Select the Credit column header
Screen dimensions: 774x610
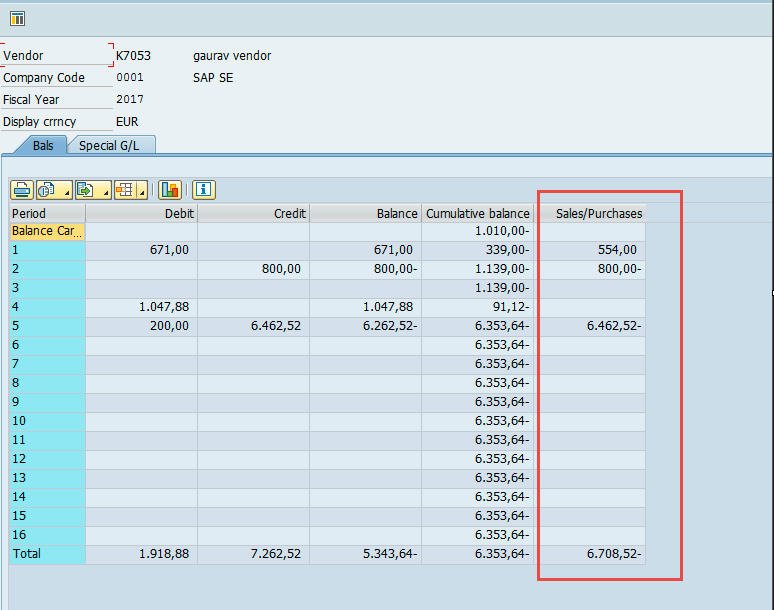point(254,213)
